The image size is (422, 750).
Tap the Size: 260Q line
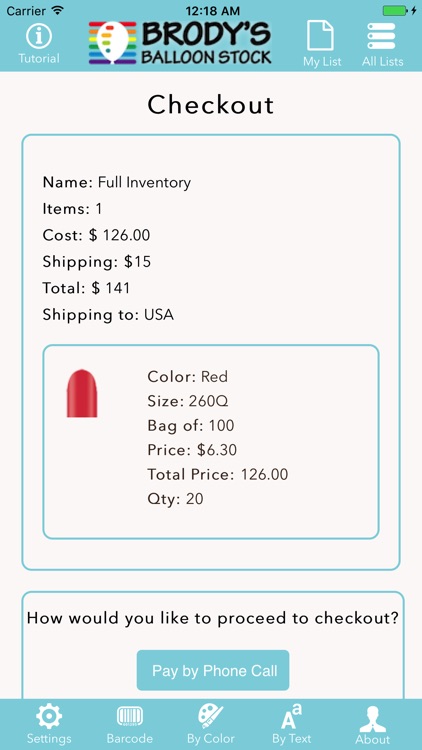pyautogui.click(x=188, y=401)
